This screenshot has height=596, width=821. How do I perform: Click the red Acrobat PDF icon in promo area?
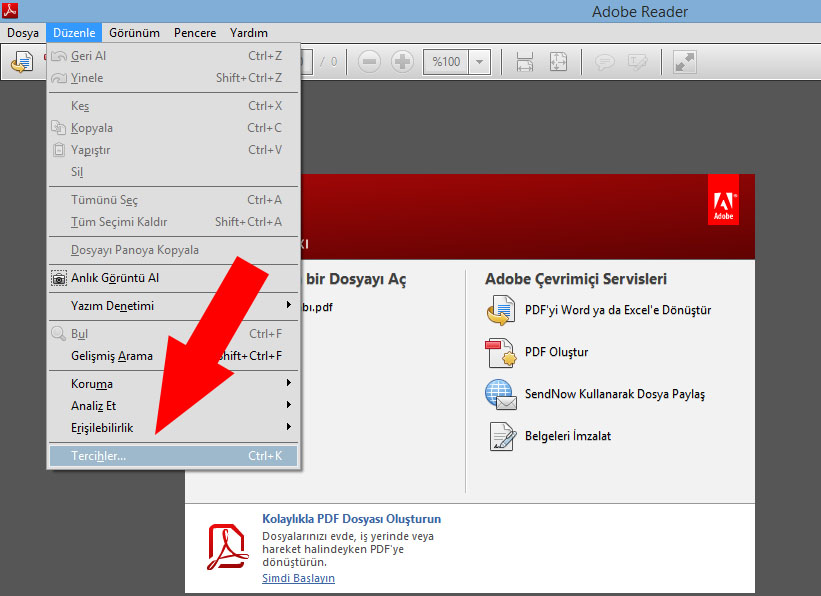pos(227,547)
